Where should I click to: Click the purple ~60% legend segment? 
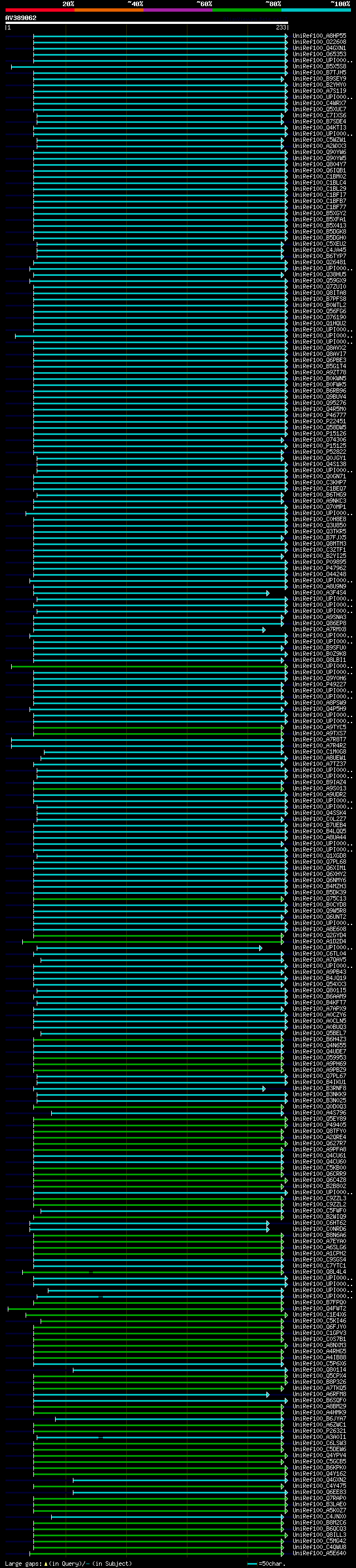(177, 10)
